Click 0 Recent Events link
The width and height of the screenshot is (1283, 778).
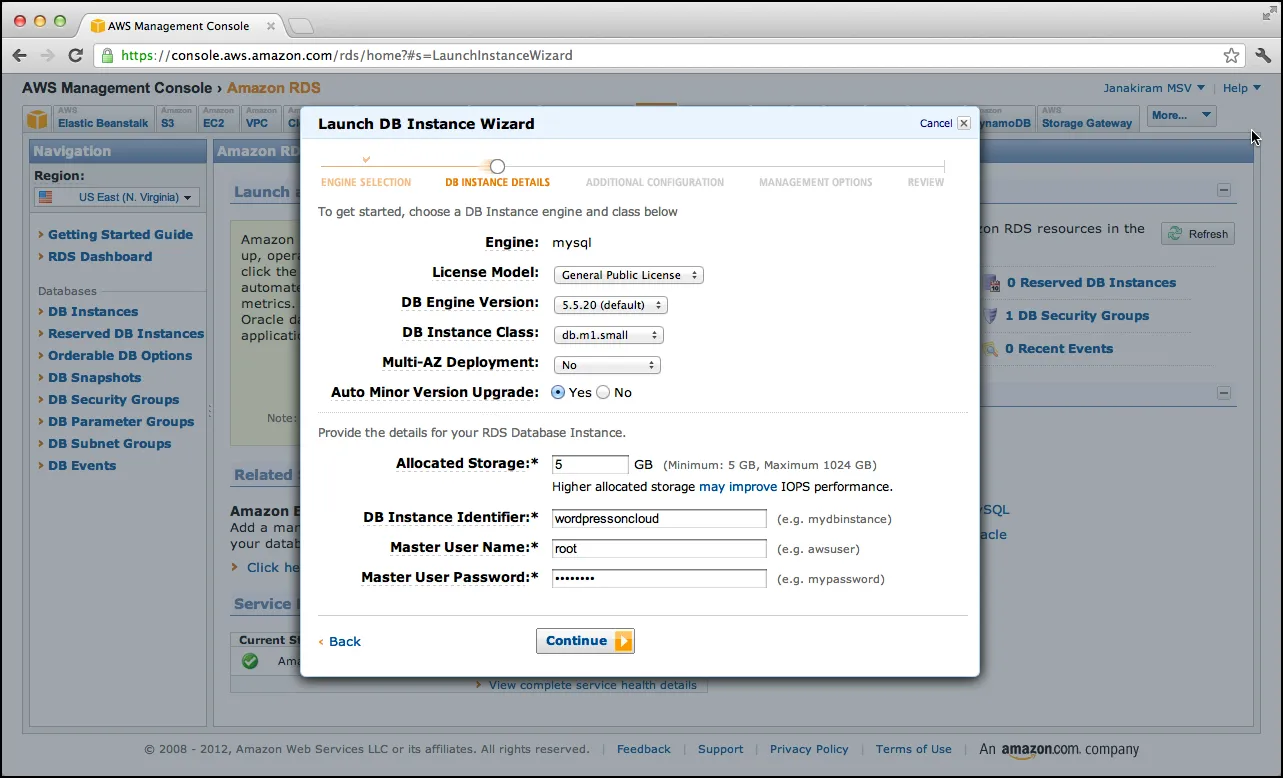click(1059, 349)
